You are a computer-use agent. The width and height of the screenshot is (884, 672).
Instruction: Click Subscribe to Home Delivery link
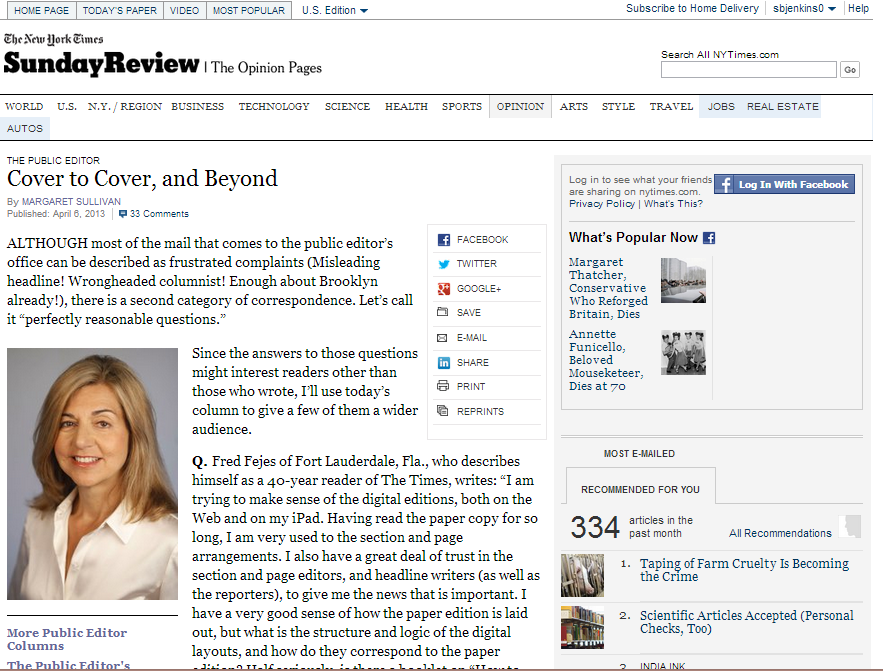(x=692, y=8)
